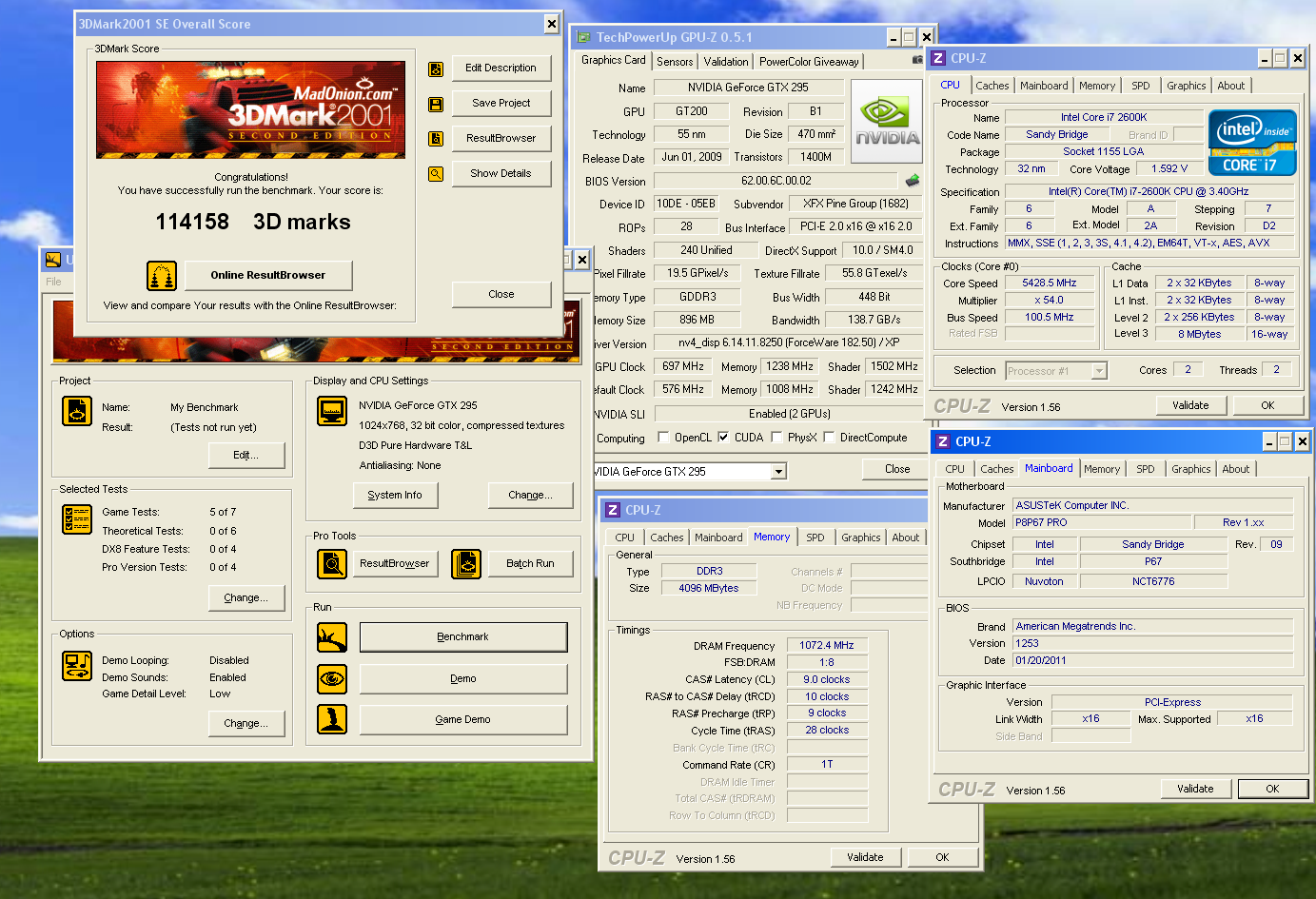Enable the OpenCL checkbox
Image resolution: width=1316 pixels, height=899 pixels.
pos(664,438)
